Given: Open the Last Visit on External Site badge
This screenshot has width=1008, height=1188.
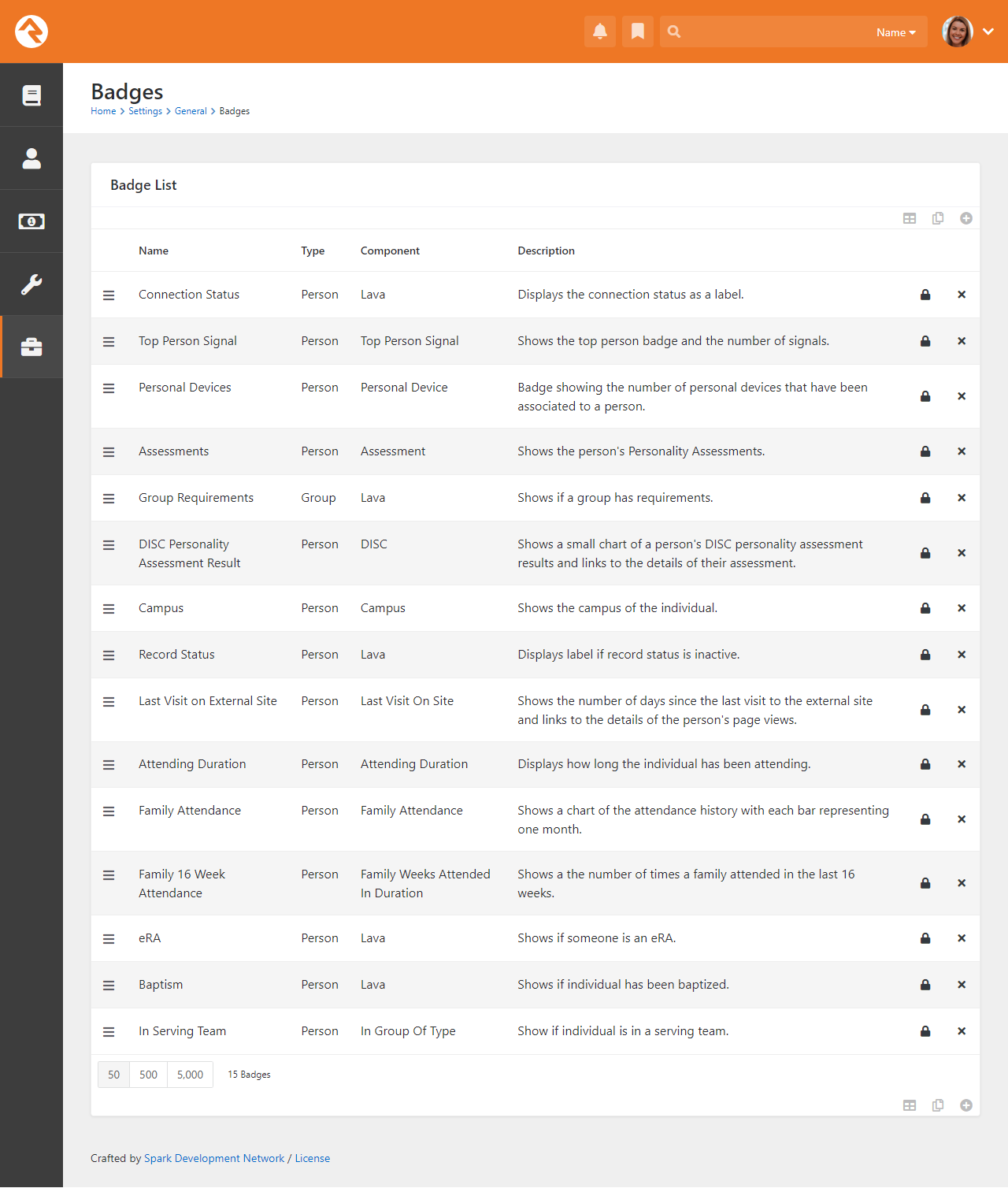Looking at the screenshot, I should point(535,710).
